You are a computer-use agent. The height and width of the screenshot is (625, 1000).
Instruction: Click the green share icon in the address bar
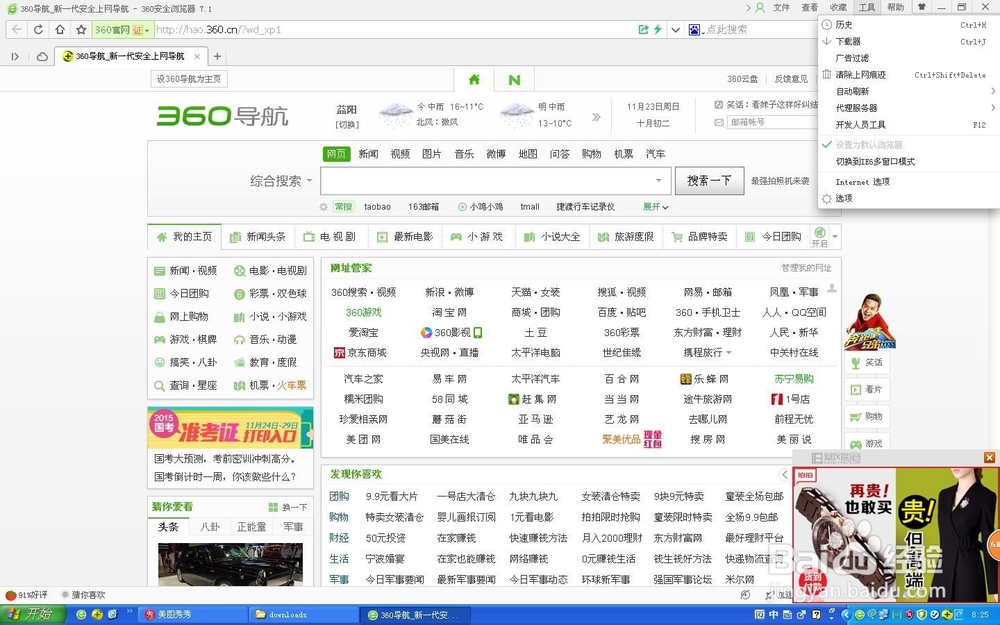click(643, 29)
